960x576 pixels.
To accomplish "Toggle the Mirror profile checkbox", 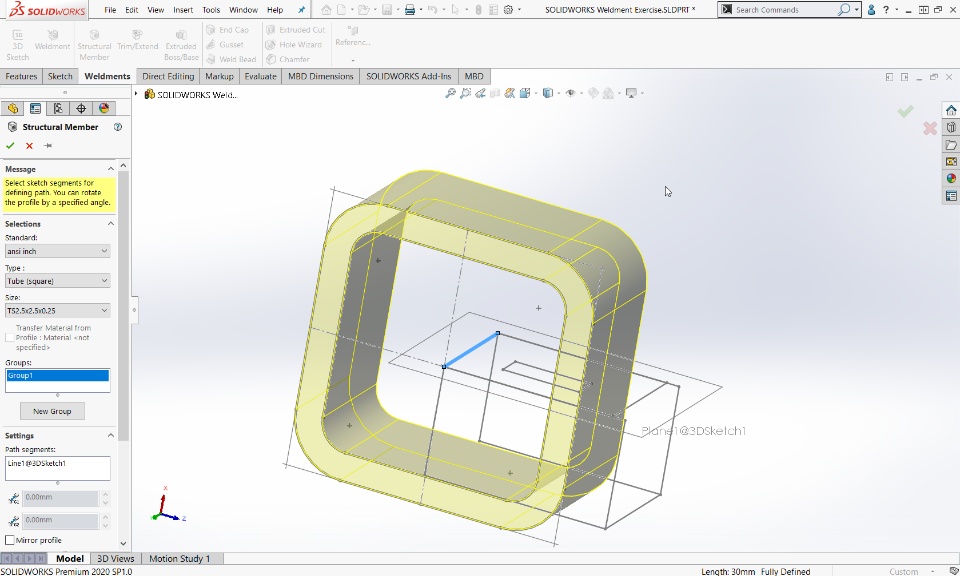I will [10, 540].
